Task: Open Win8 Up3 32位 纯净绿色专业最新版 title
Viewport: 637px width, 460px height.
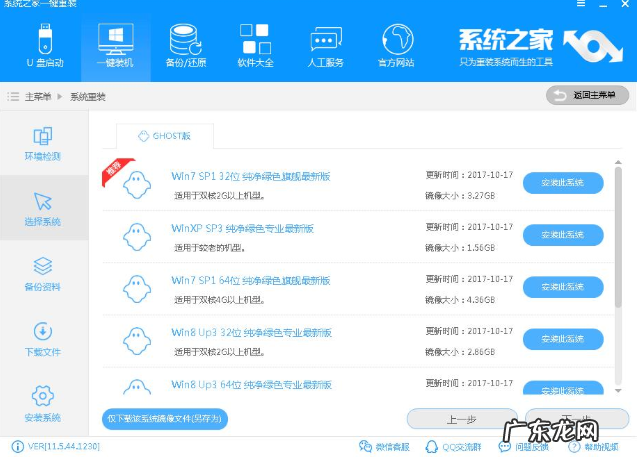Action: [x=251, y=332]
